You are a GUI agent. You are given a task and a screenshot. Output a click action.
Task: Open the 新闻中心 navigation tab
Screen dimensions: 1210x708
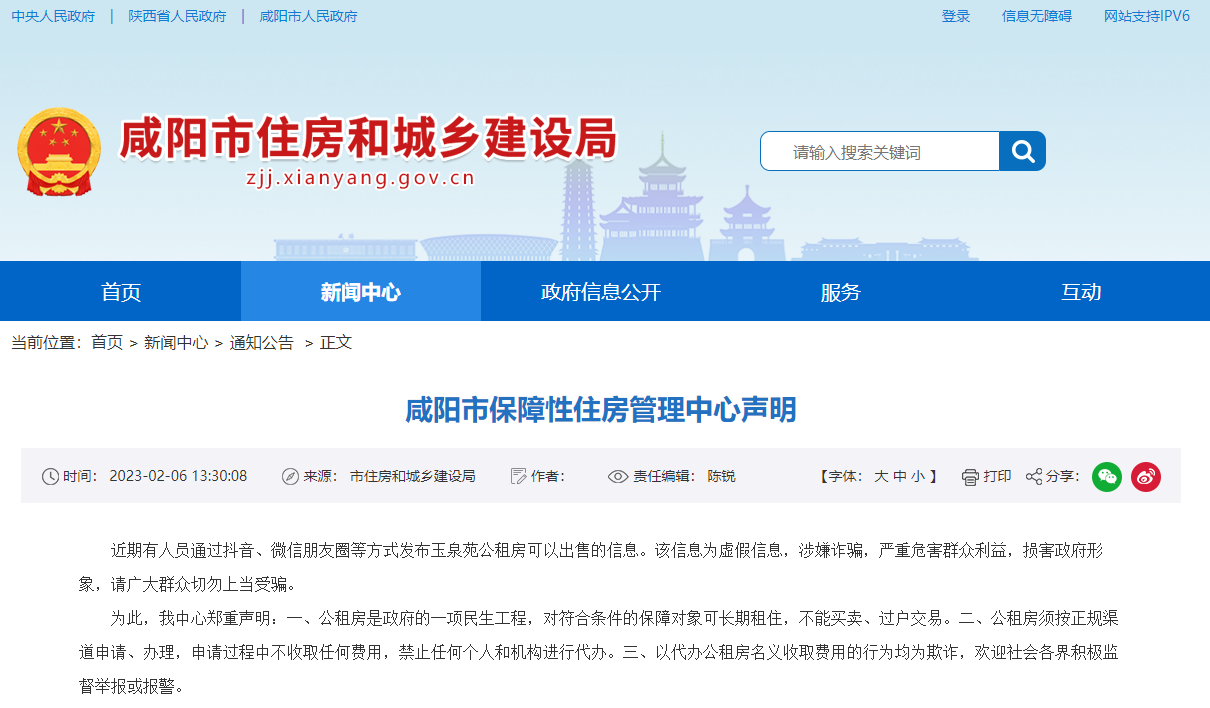point(361,291)
